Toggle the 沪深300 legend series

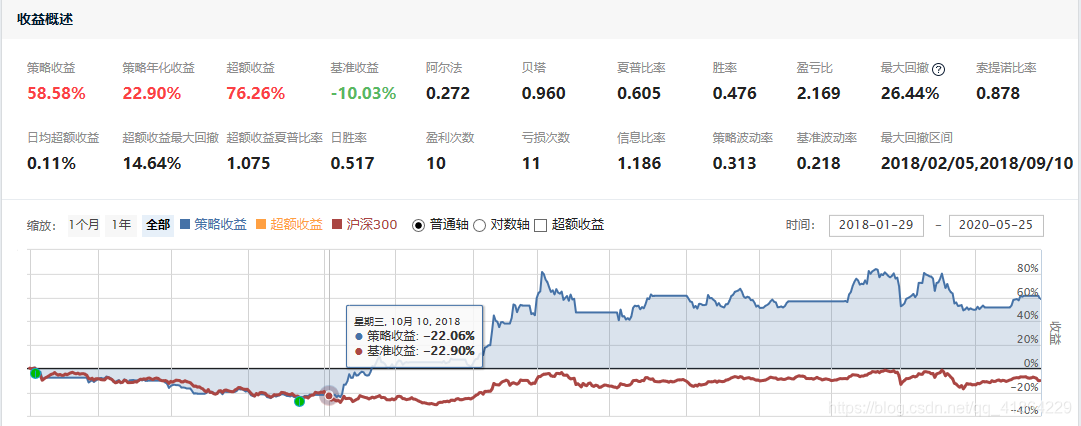point(364,225)
